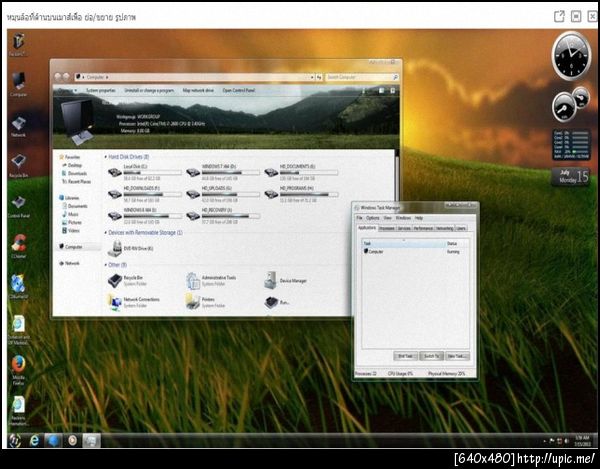The width and height of the screenshot is (600, 469).
Task: Select the HD_RECOVERY drive icon
Action: [193, 216]
